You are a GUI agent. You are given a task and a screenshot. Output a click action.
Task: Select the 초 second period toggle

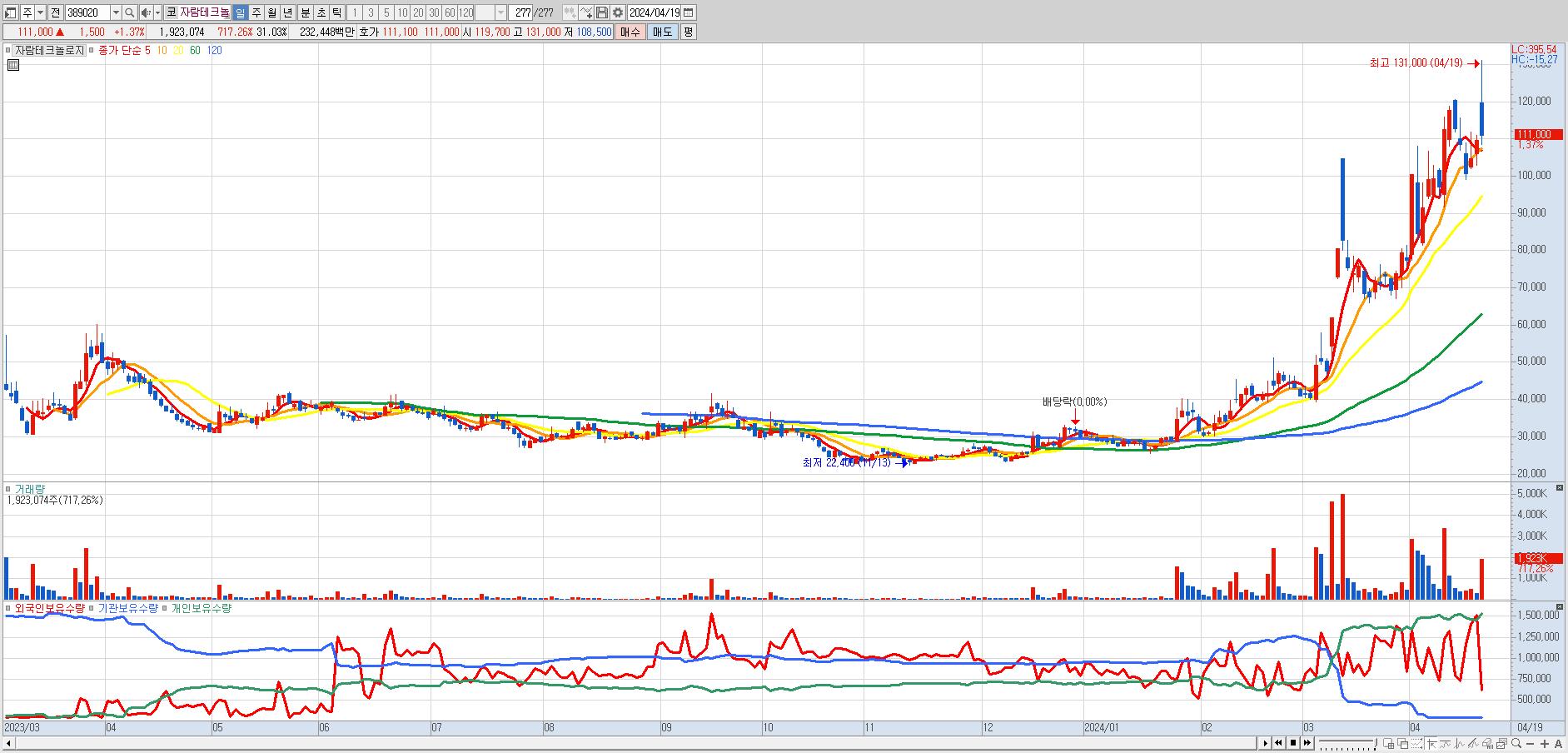[321, 12]
